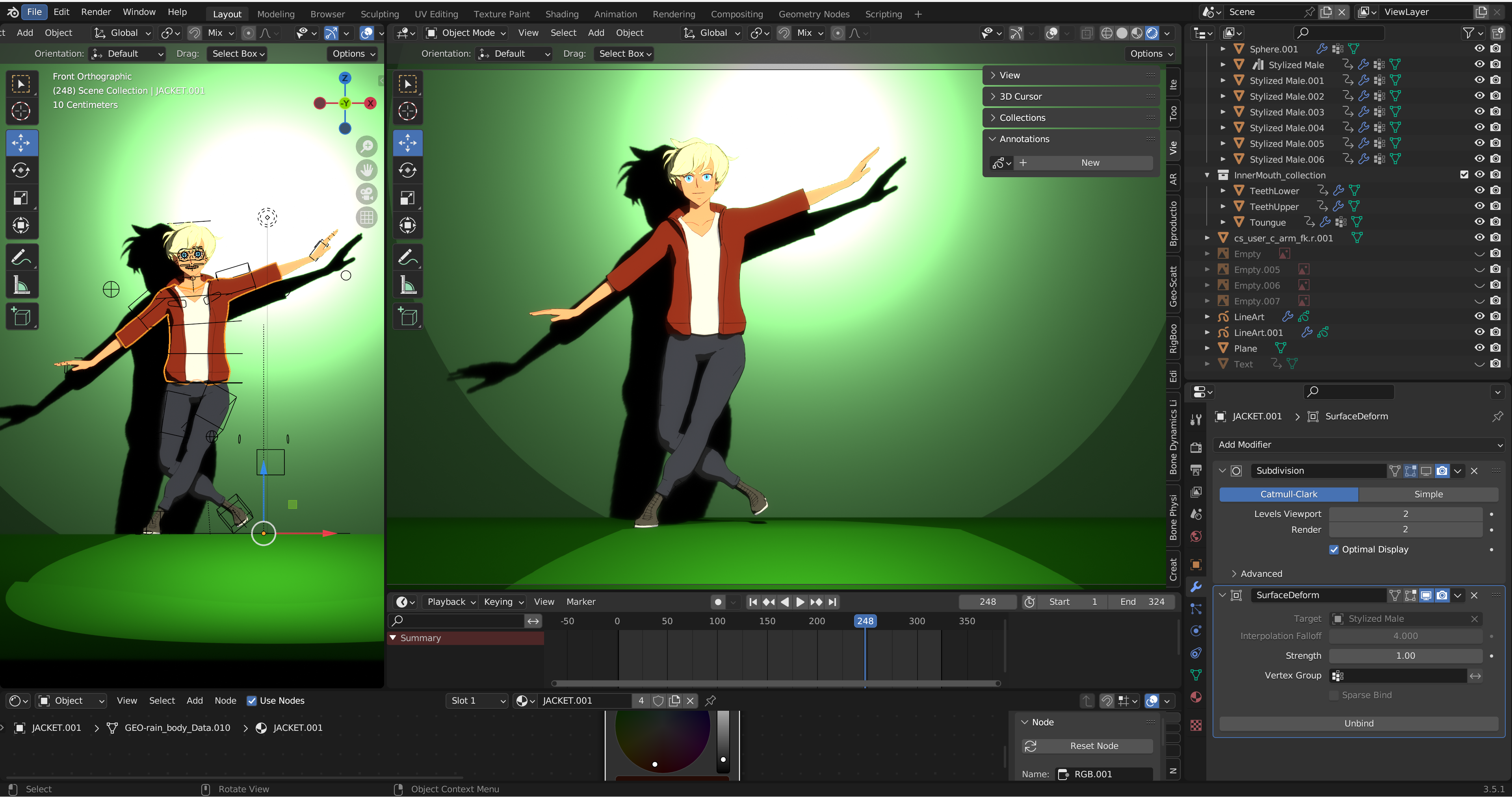
Task: Click the Strength value slider
Action: coord(1405,656)
